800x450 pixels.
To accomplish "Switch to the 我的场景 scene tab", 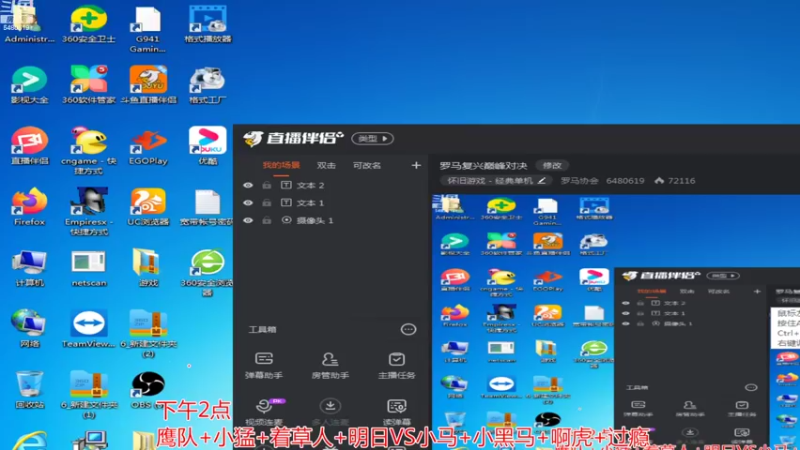I will point(281,165).
